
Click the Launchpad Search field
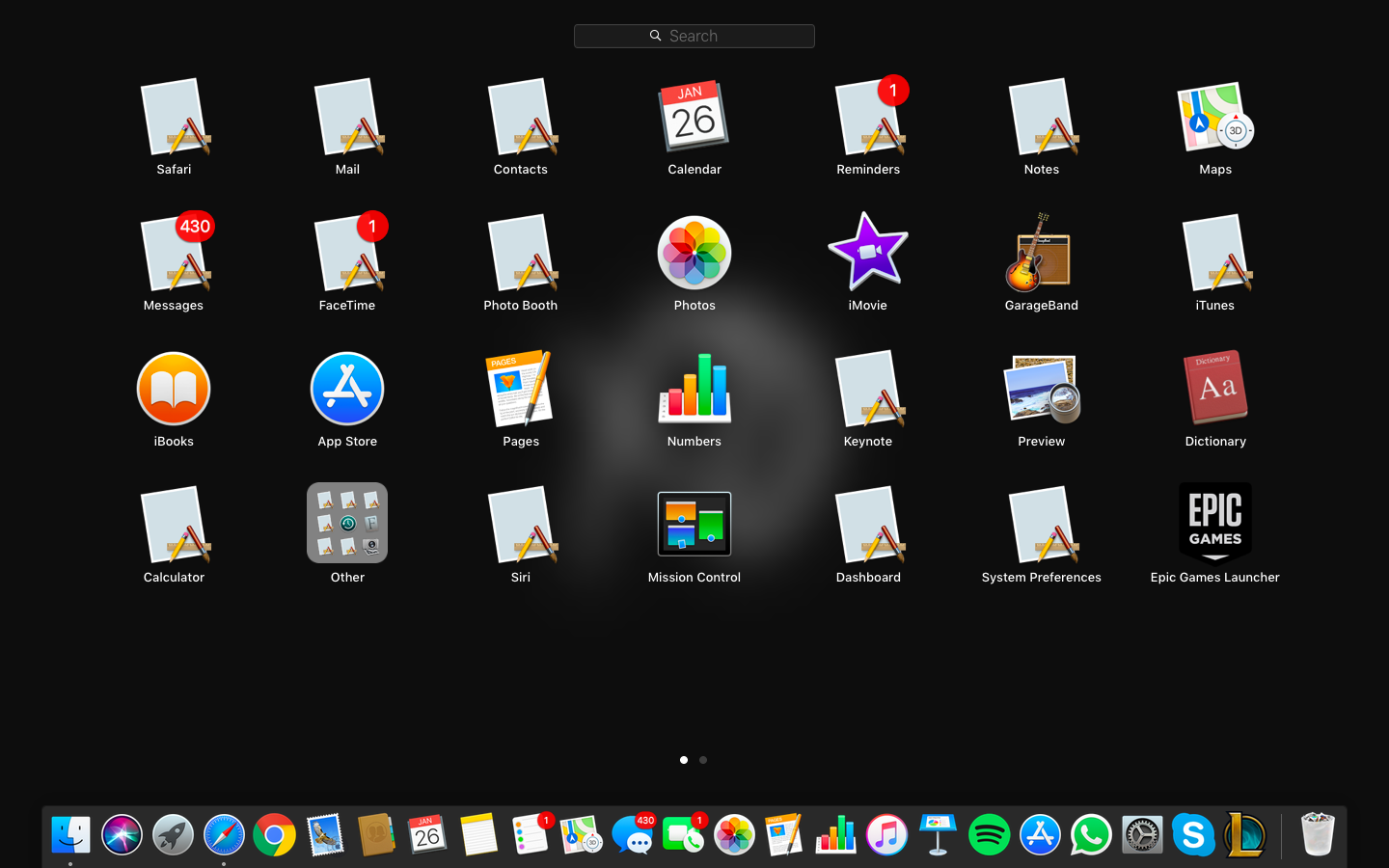[694, 36]
